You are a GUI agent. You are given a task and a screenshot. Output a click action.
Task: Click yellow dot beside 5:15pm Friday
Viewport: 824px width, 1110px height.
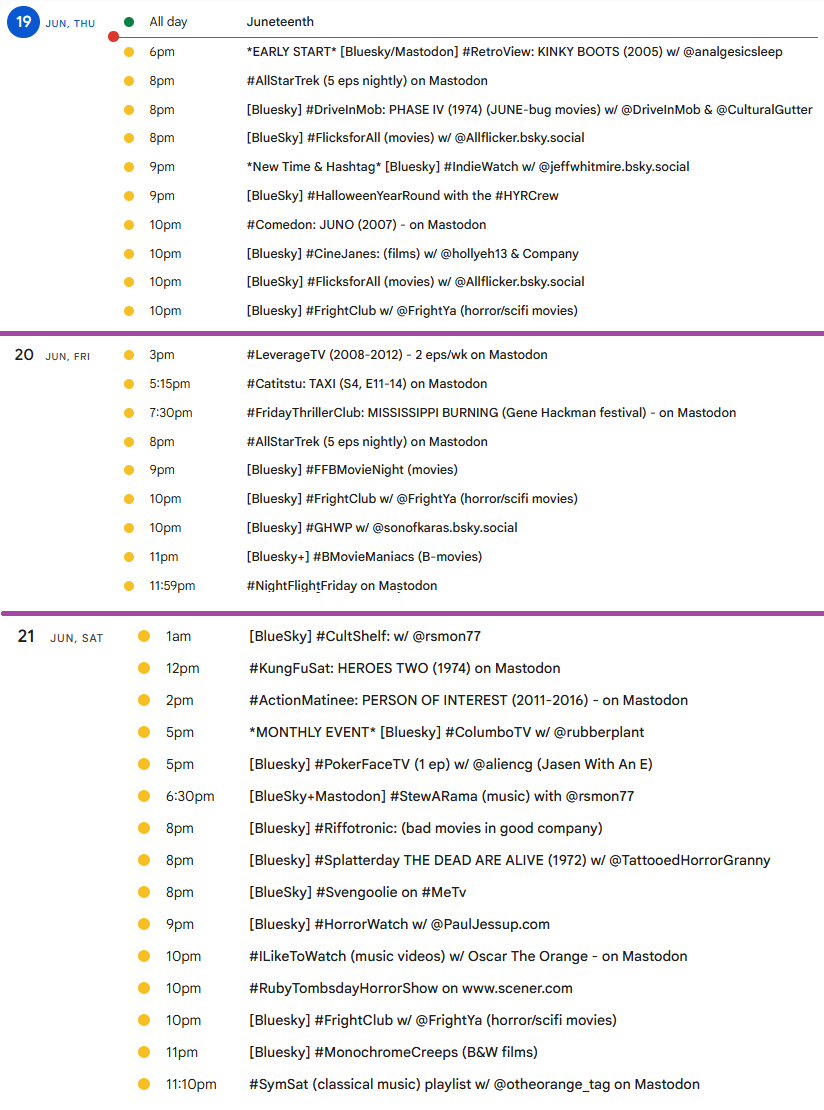click(x=129, y=384)
